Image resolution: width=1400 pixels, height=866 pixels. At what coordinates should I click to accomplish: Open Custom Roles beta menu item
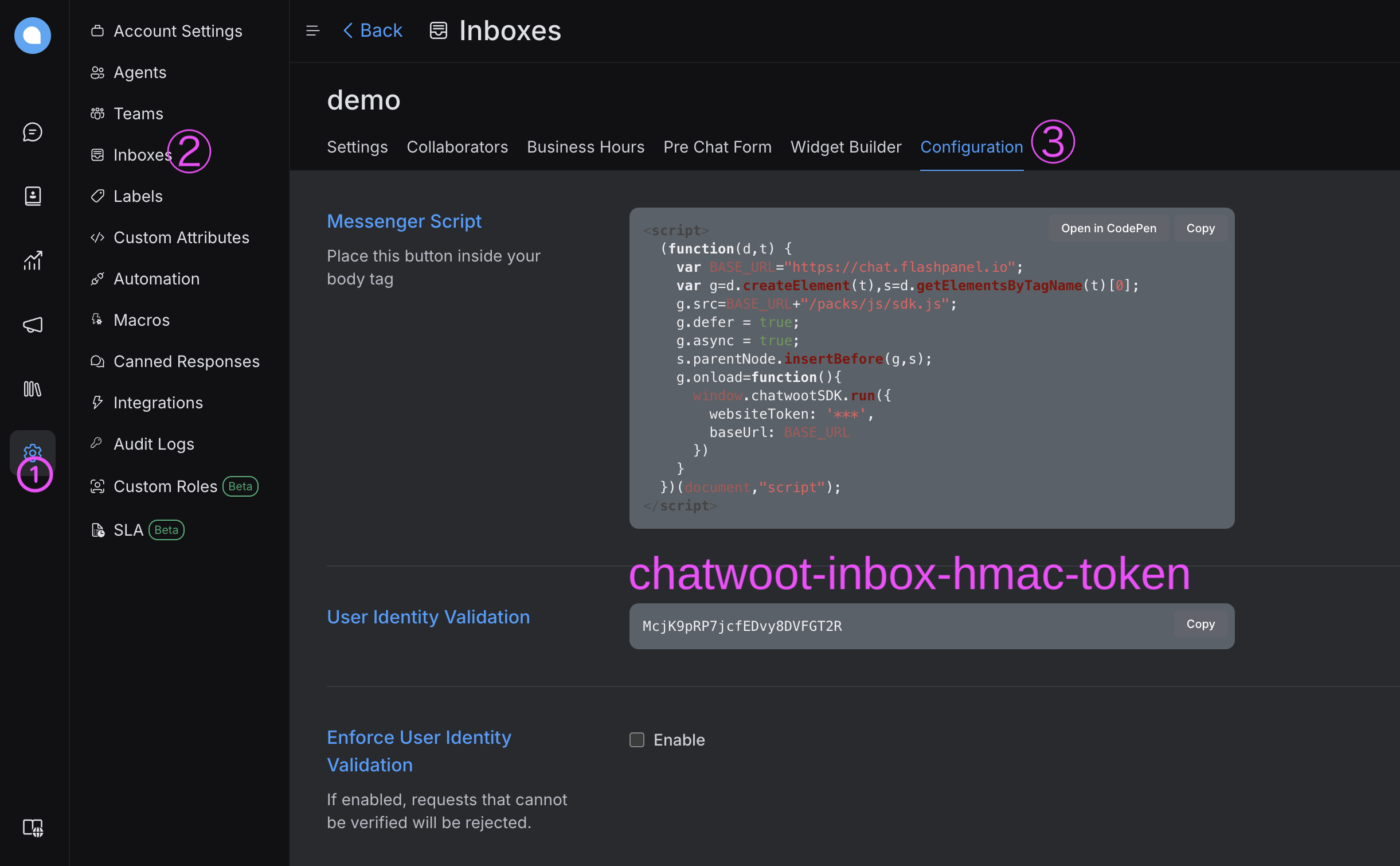tap(166, 486)
